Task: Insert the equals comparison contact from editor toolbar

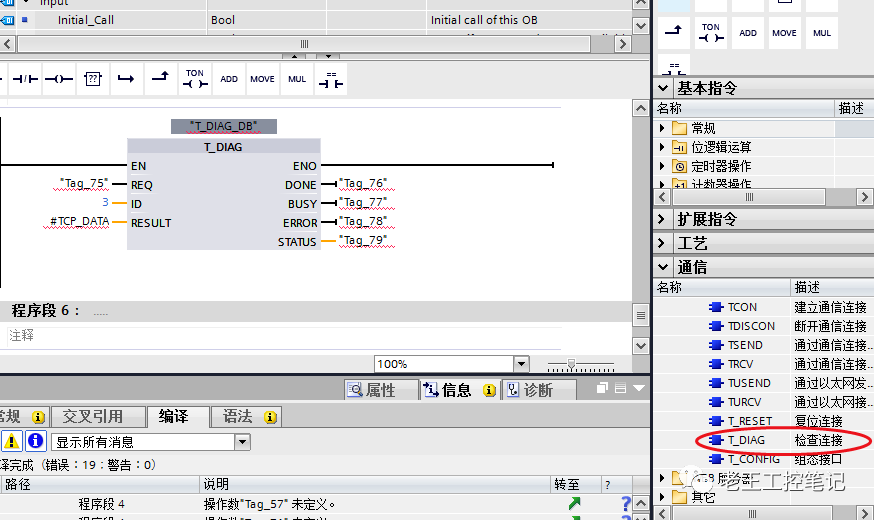Action: tap(331, 79)
